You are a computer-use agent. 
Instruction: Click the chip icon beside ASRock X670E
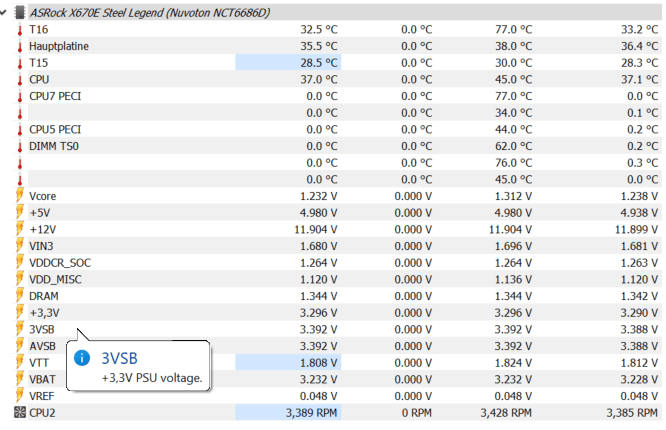(20, 13)
